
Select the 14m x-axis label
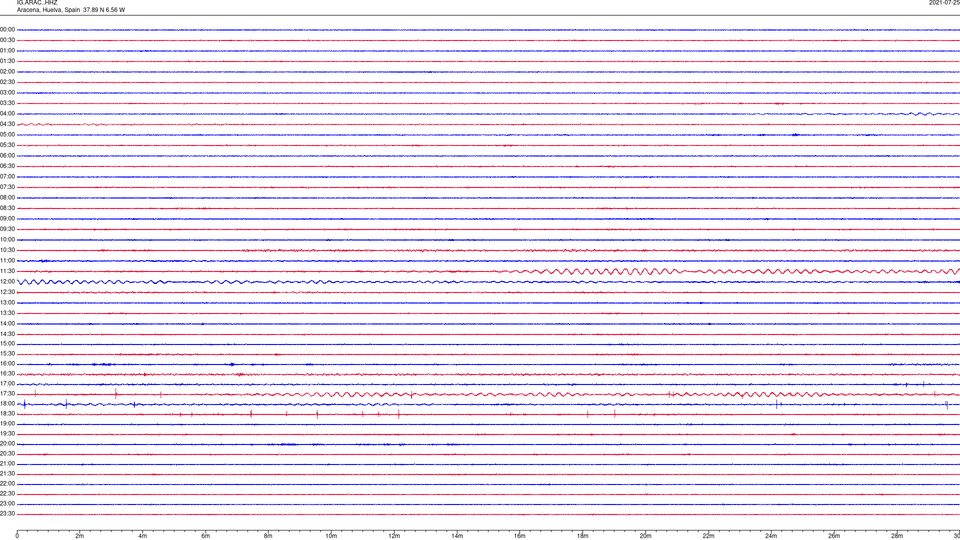click(x=457, y=536)
